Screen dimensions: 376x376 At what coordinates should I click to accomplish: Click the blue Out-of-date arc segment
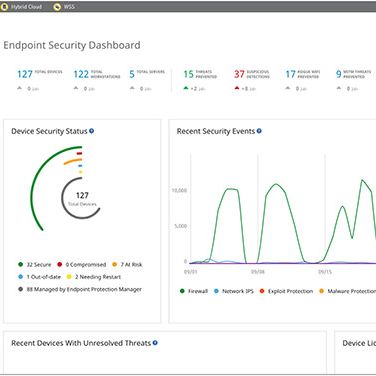[x=80, y=166]
